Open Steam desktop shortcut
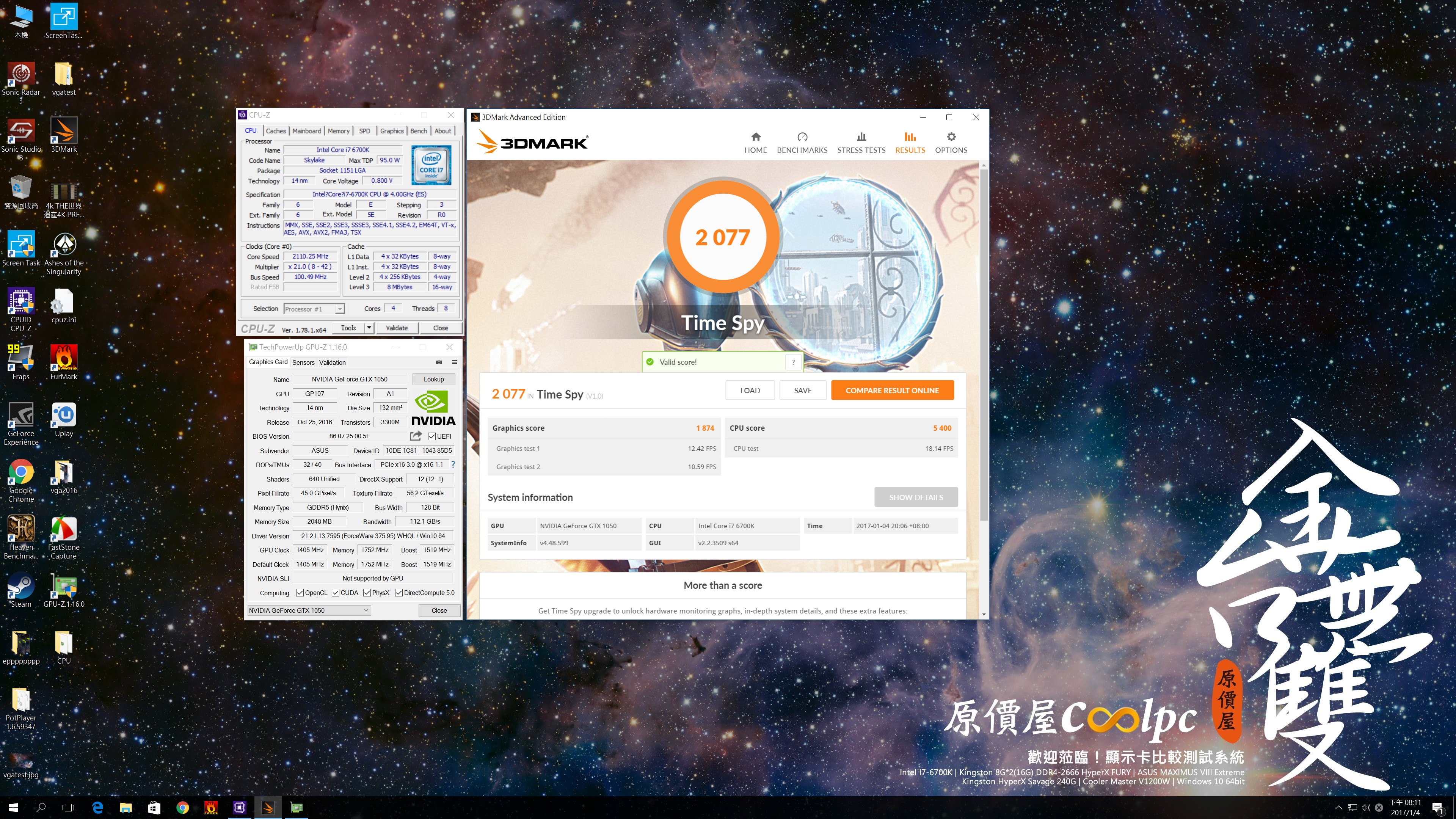Image resolution: width=1456 pixels, height=819 pixels. pos(21,590)
